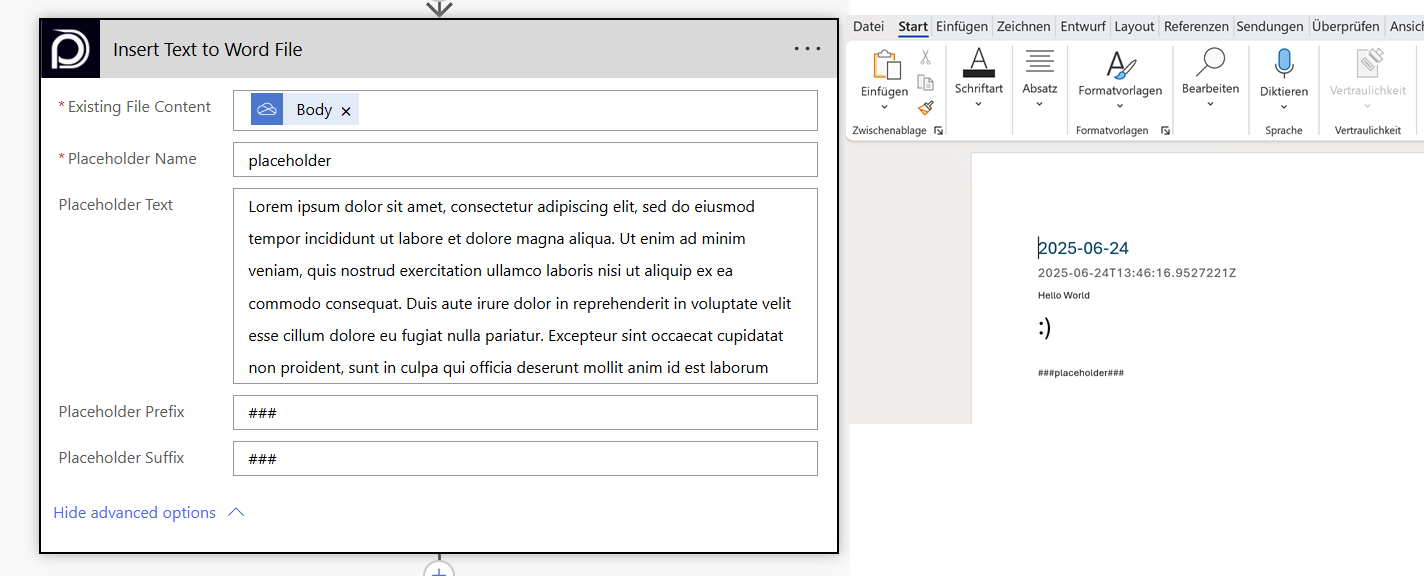Open the Datei menu
This screenshot has width=1424, height=576.
tap(868, 27)
